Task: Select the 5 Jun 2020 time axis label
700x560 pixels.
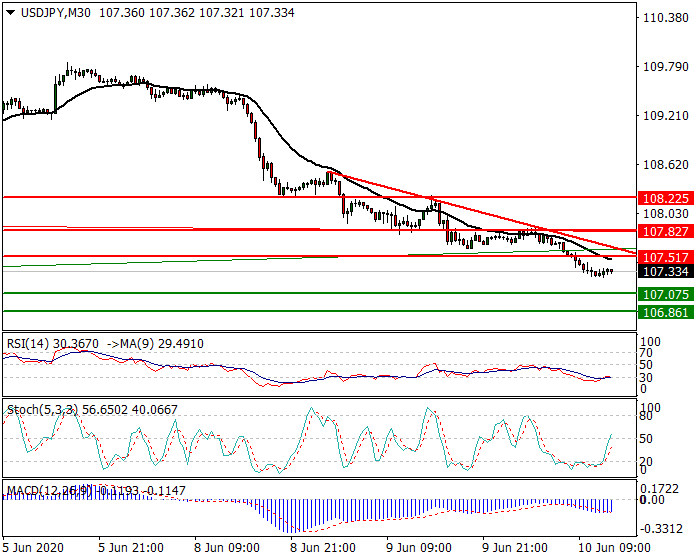Action: coord(33,547)
